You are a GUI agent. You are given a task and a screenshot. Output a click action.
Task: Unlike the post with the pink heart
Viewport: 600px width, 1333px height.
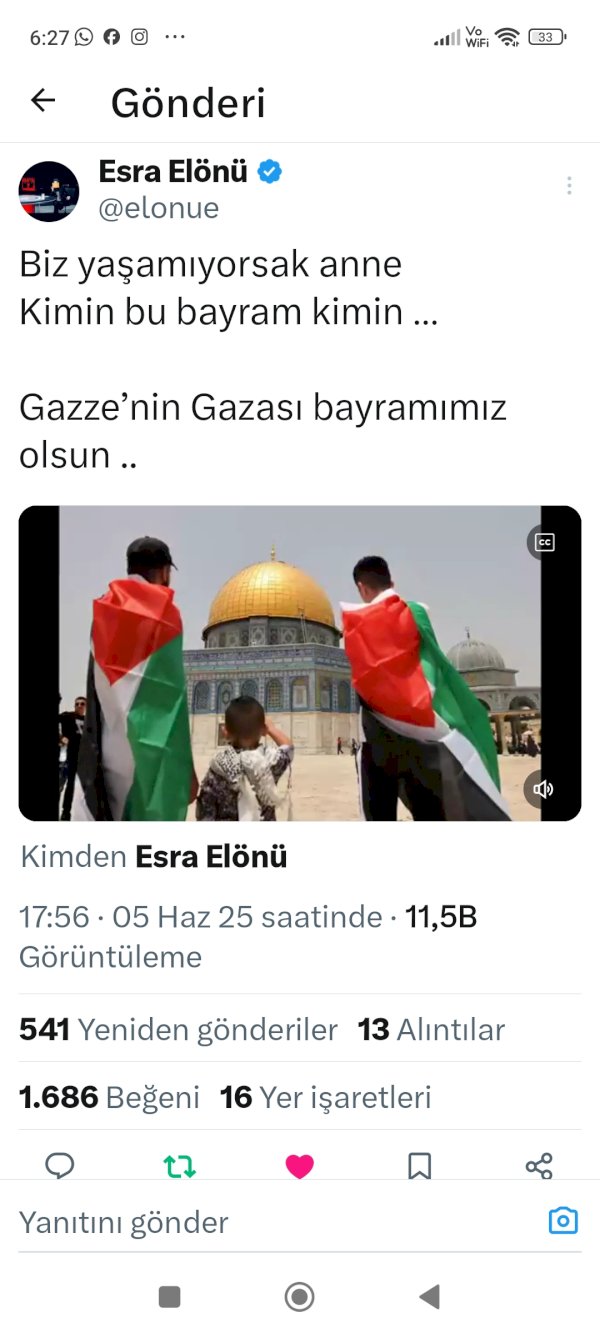(x=300, y=1165)
